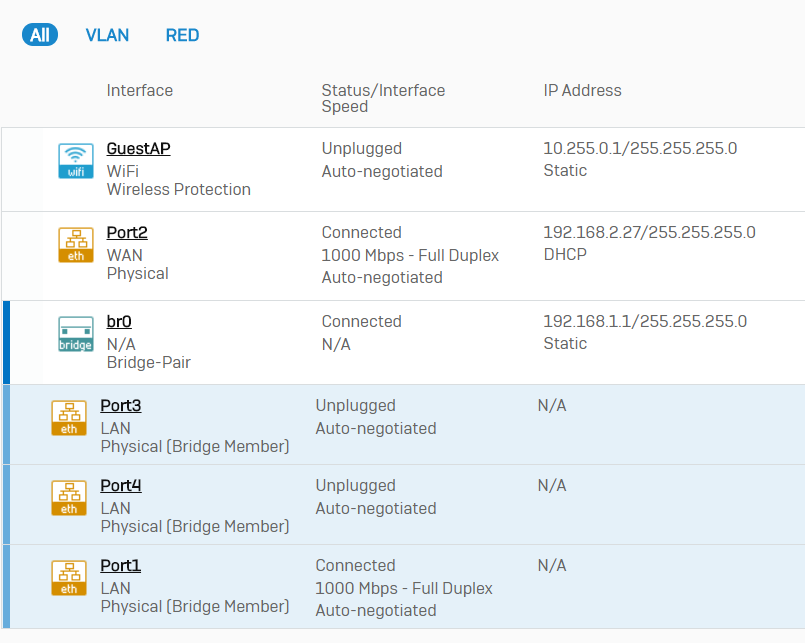Viewport: 805px width, 643px height.
Task: Switch to the VLAN tab
Action: pyautogui.click(x=107, y=35)
